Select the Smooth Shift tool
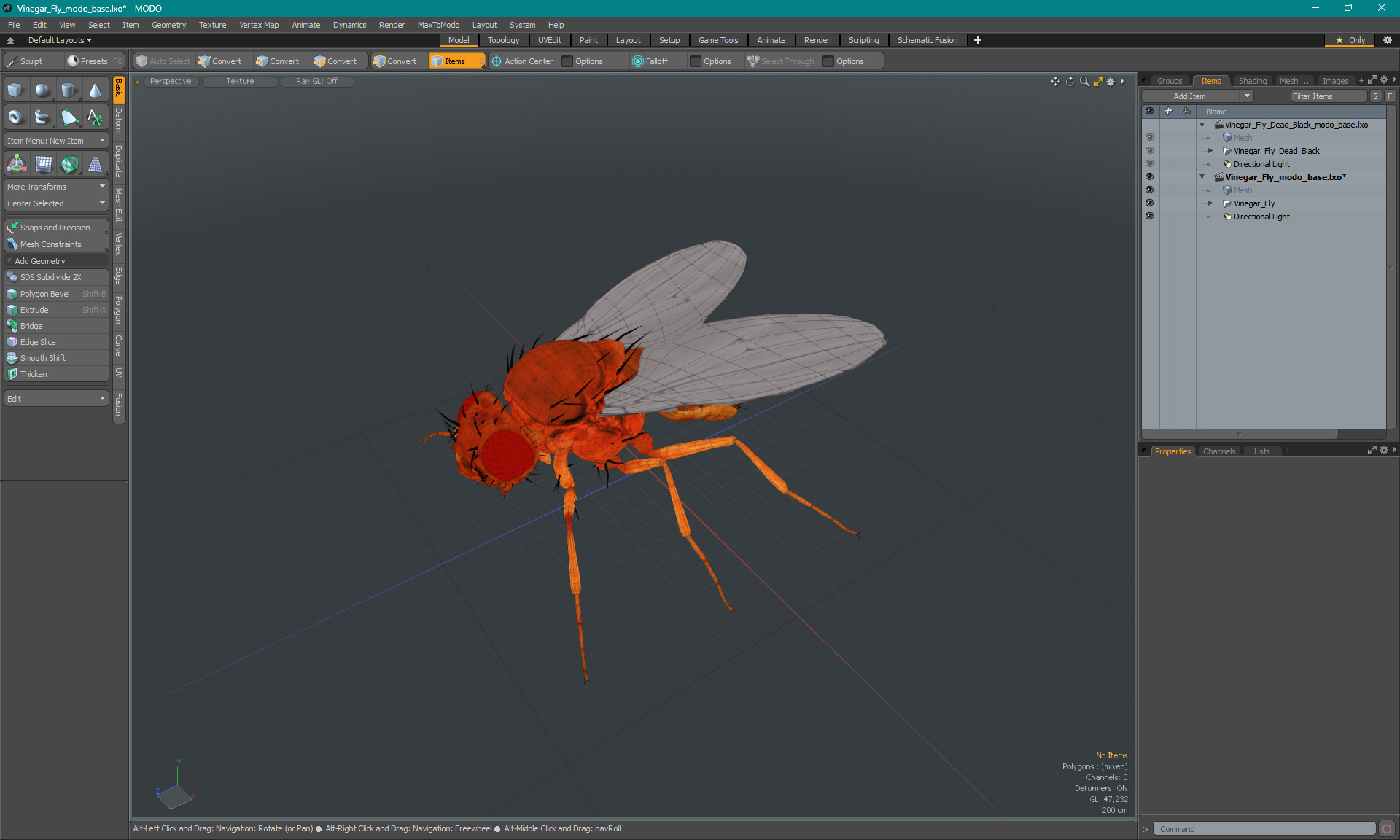This screenshot has height=840, width=1400. [x=42, y=357]
